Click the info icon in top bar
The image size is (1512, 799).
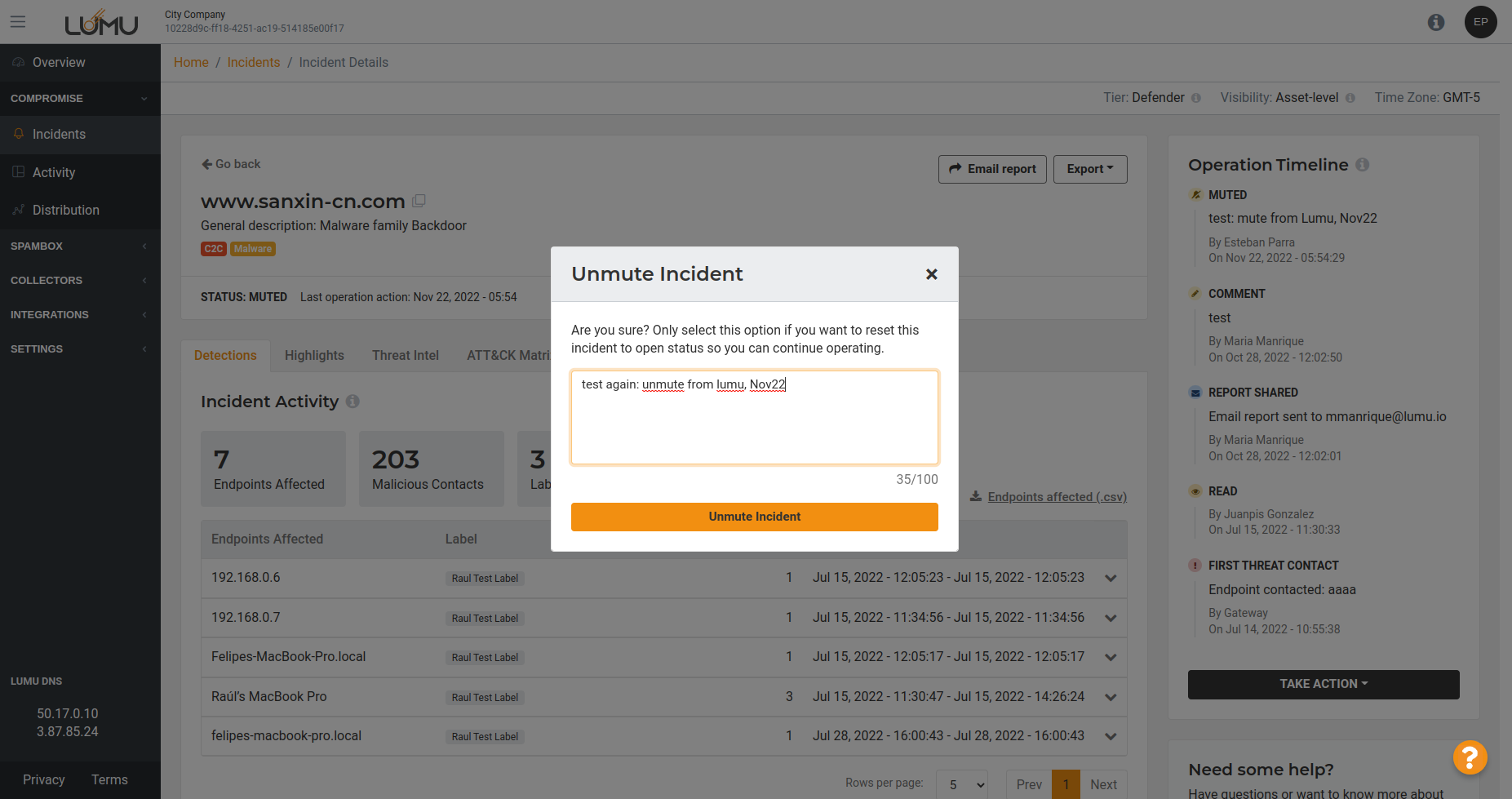[x=1436, y=22]
